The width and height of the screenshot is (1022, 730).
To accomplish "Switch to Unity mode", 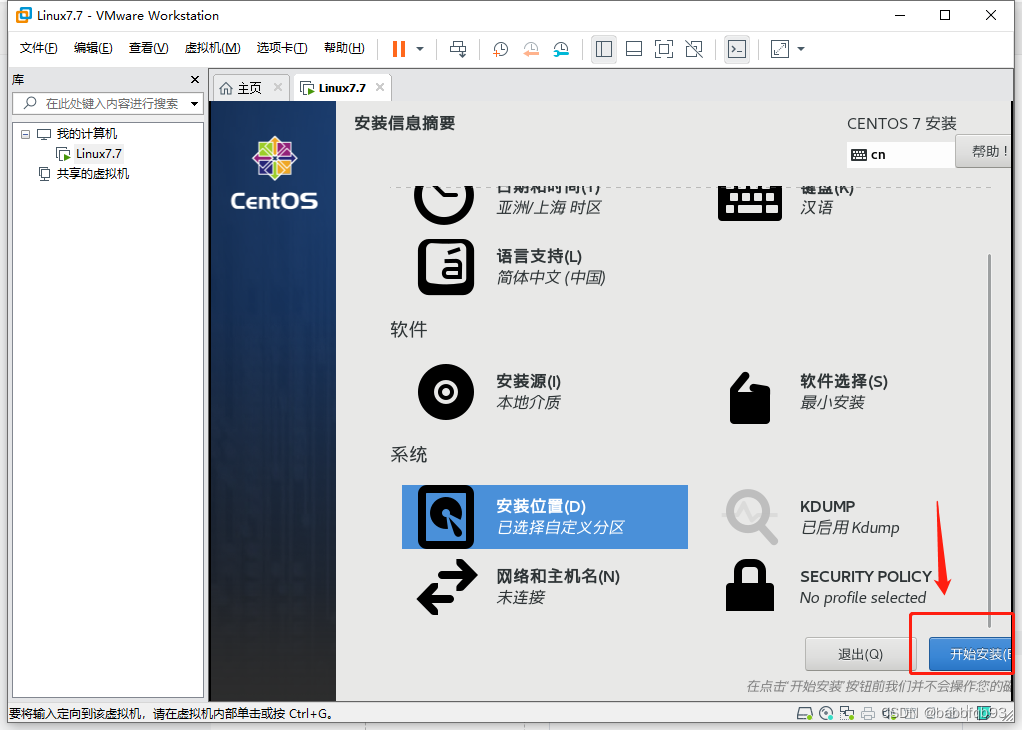I will [x=694, y=49].
